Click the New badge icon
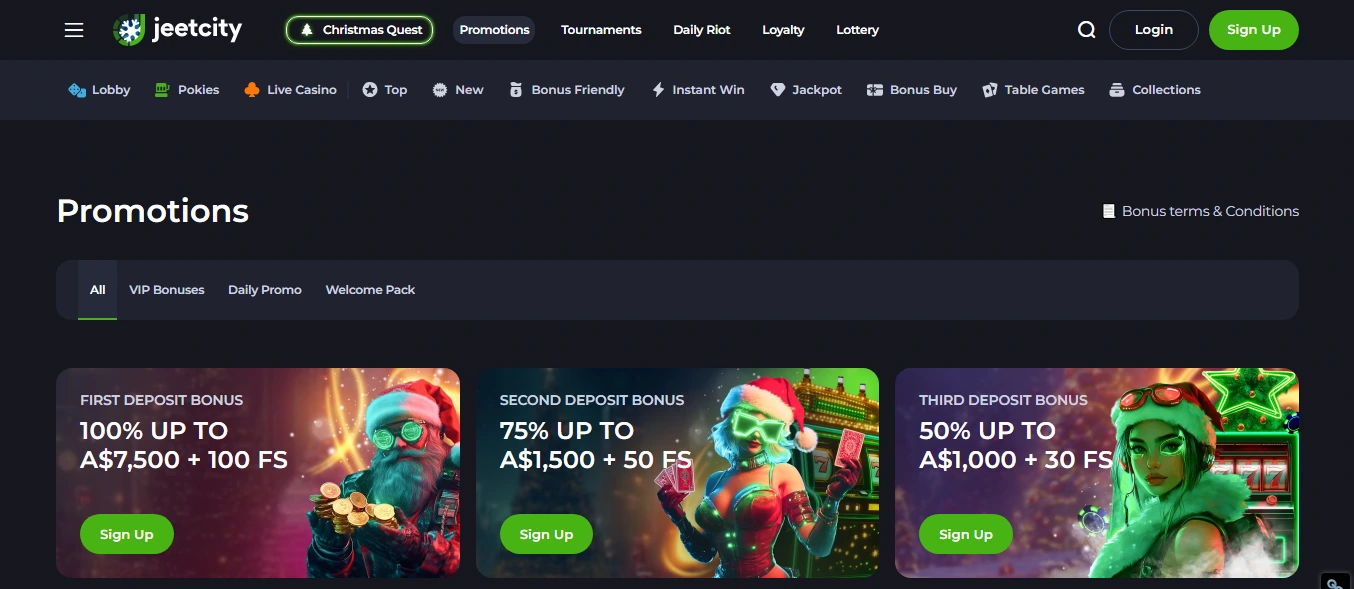 coord(440,90)
